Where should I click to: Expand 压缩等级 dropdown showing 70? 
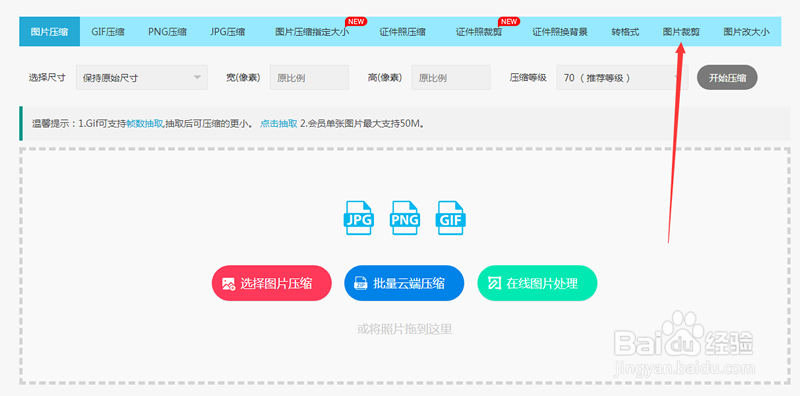pos(622,78)
